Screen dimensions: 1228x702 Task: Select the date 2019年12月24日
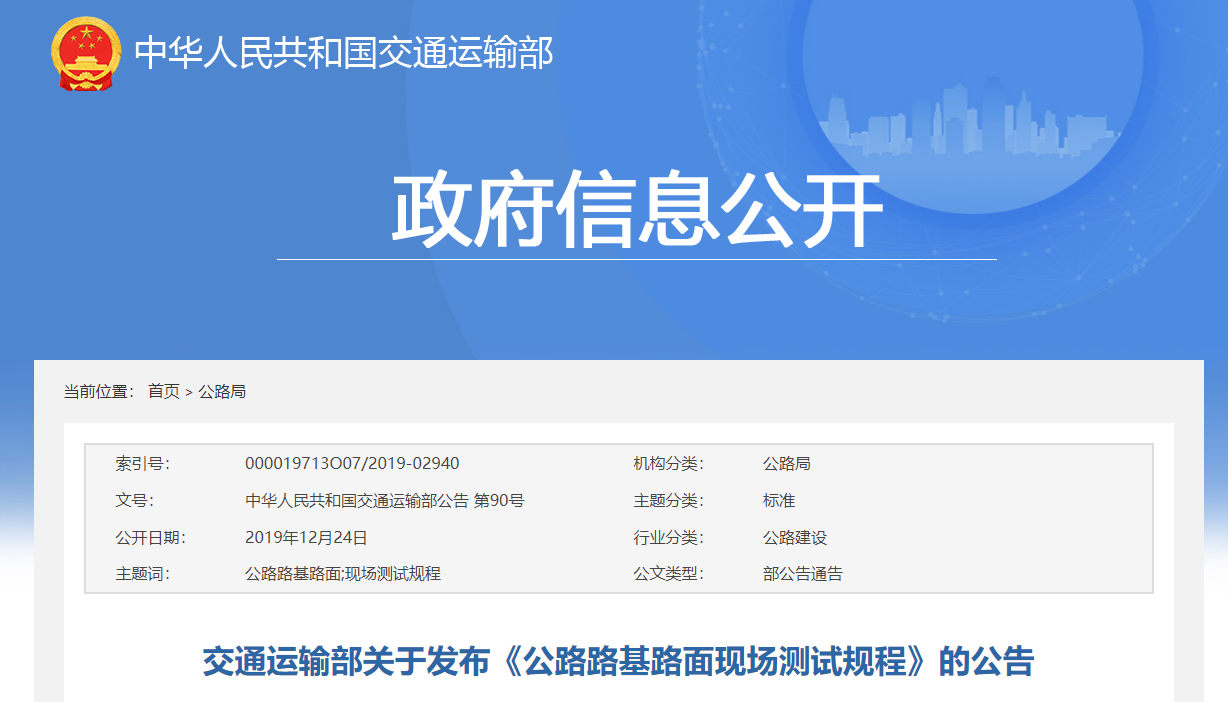click(x=306, y=538)
